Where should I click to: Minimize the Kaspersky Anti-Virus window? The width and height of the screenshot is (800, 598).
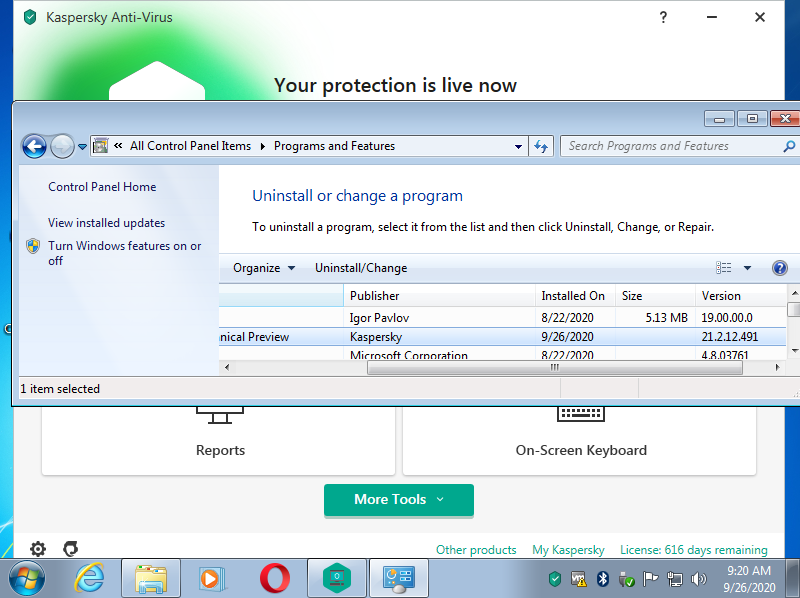(712, 17)
